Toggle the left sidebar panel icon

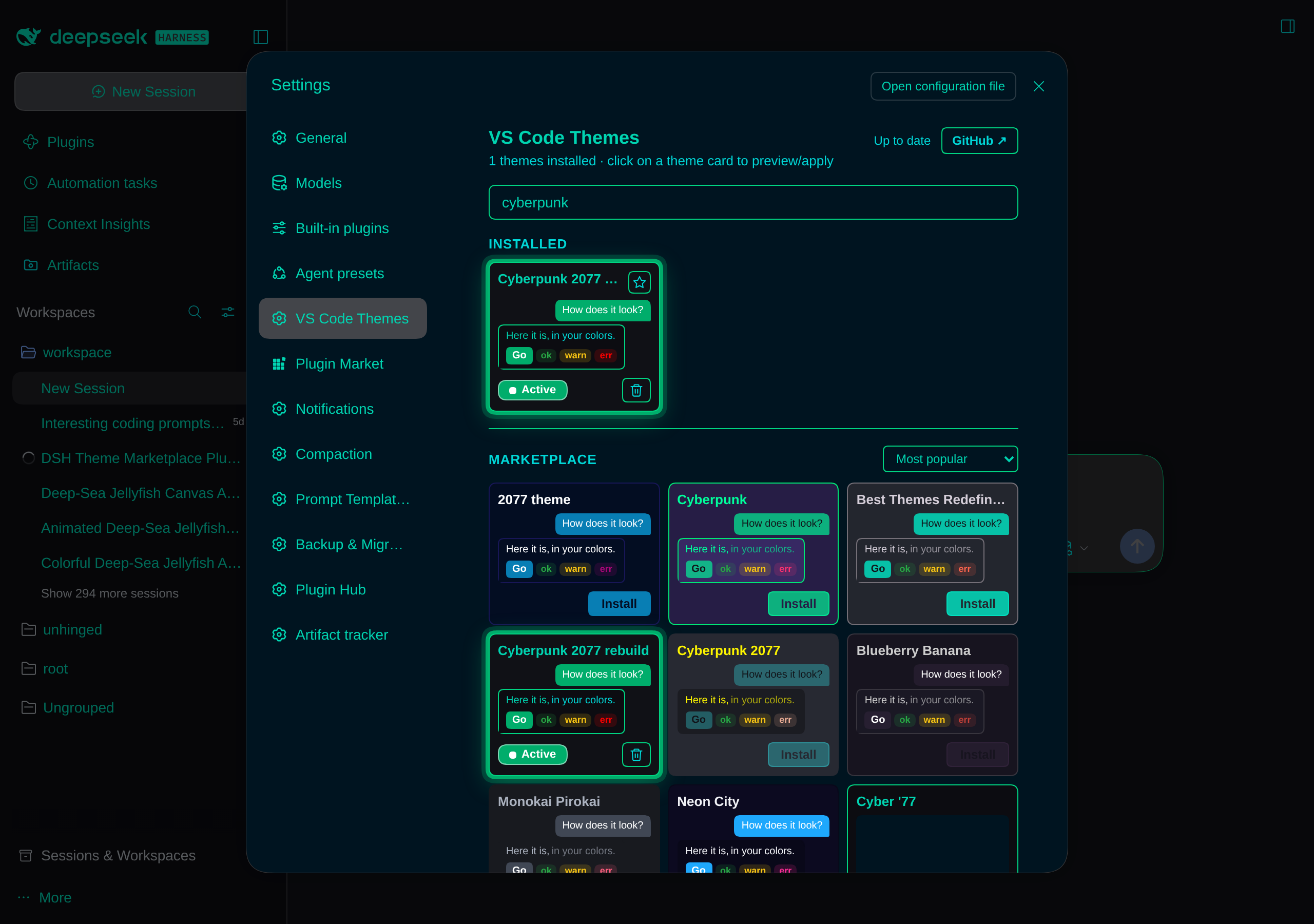pyautogui.click(x=260, y=37)
